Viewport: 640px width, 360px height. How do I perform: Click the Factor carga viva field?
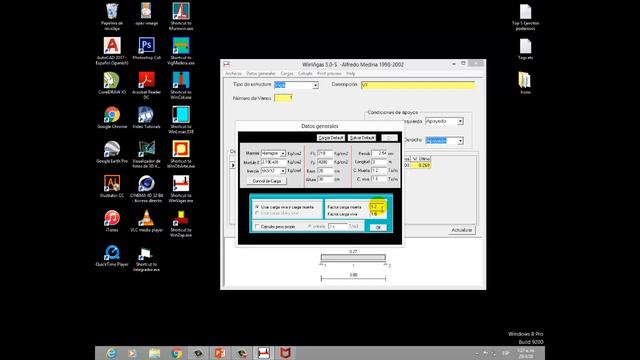pyautogui.click(x=377, y=214)
